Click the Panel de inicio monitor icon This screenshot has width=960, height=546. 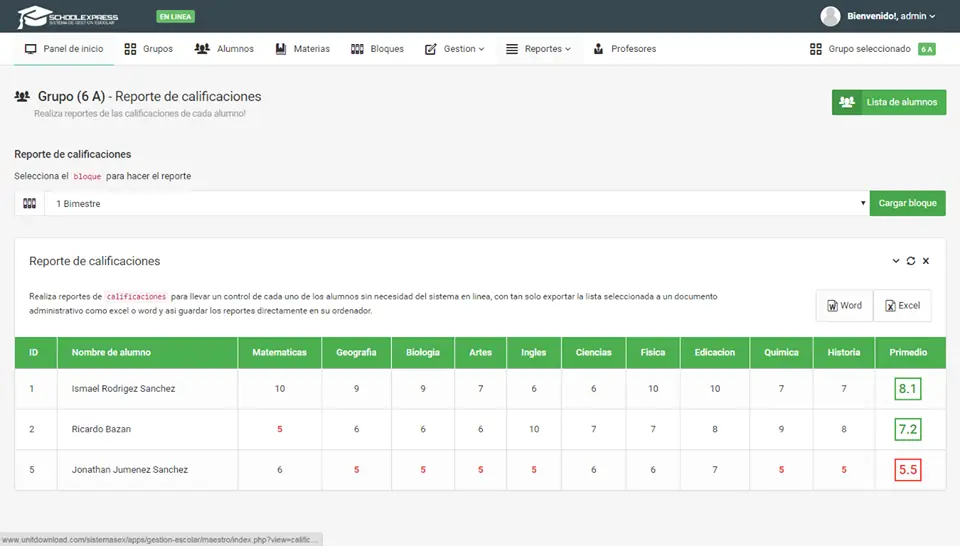31,49
